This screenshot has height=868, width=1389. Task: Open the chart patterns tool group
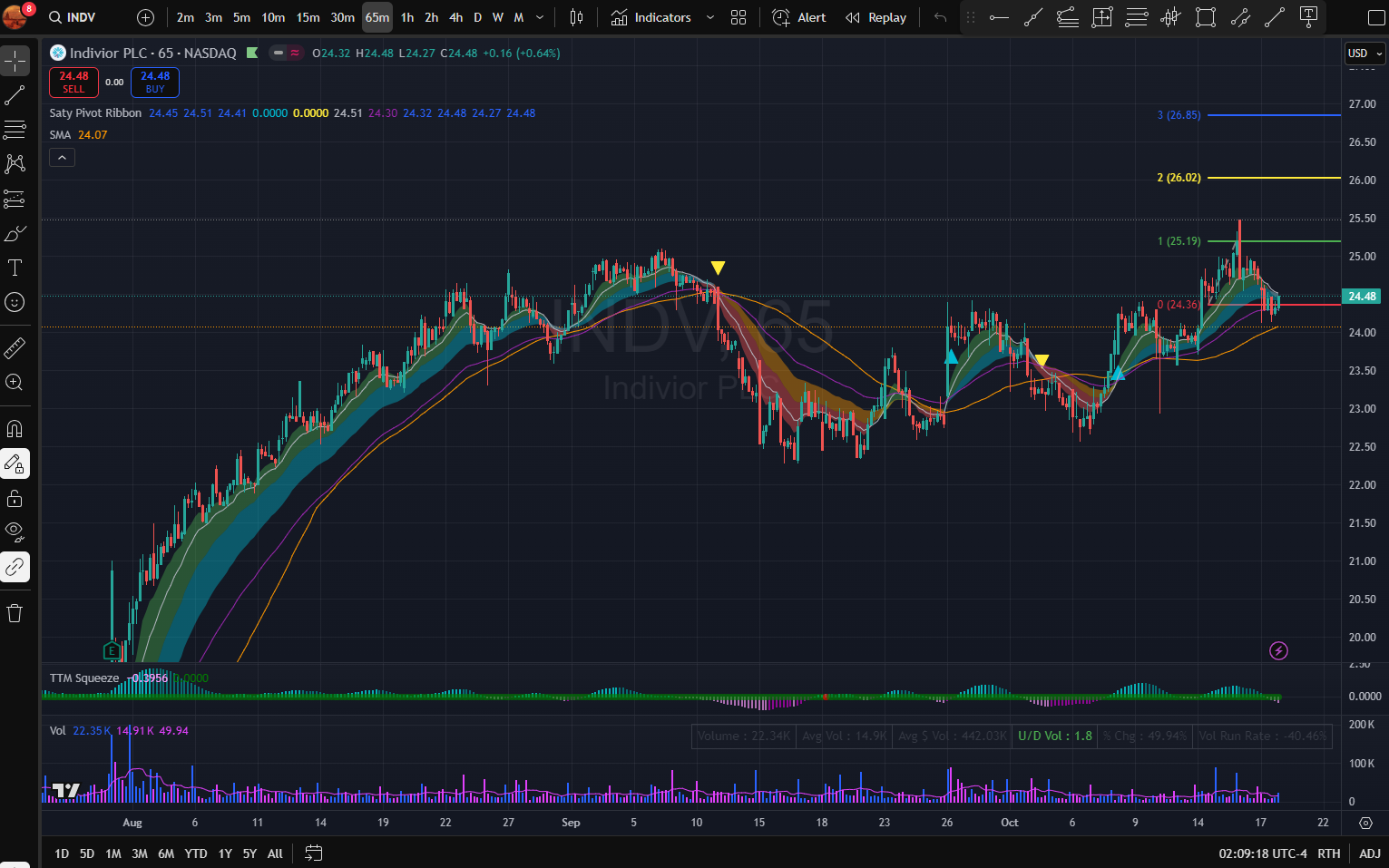pos(15,164)
